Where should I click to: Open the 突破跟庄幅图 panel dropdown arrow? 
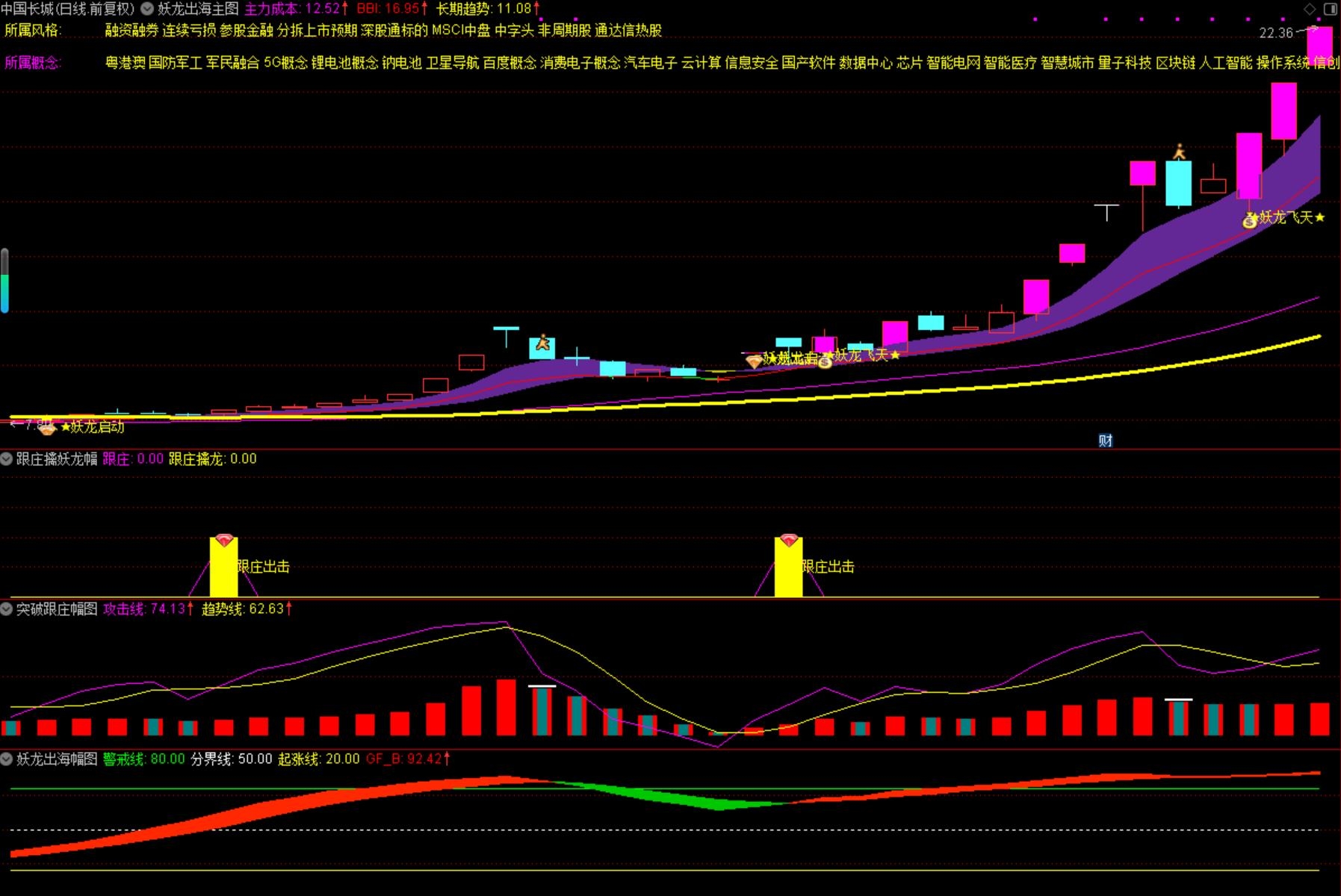7,609
